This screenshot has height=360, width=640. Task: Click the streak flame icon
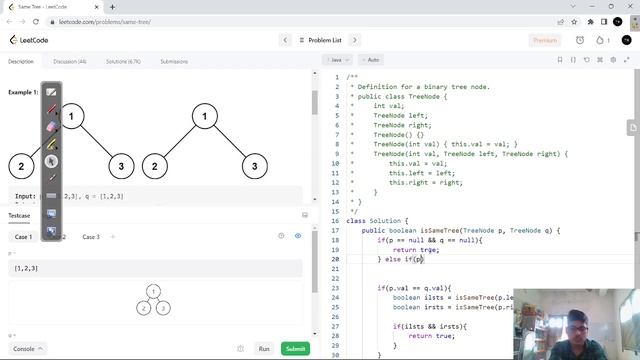click(x=600, y=40)
